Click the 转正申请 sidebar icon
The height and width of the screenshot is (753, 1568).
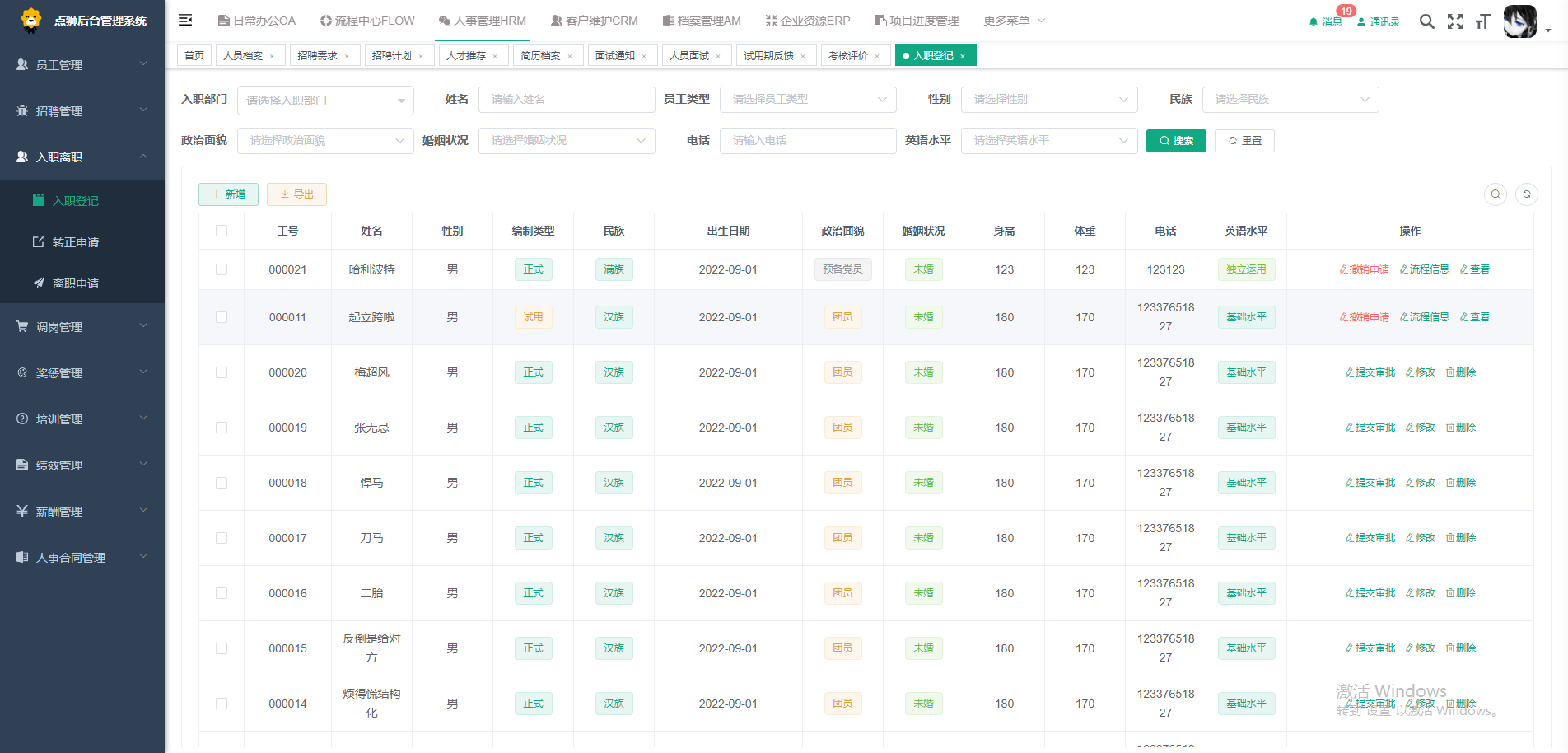tap(39, 241)
